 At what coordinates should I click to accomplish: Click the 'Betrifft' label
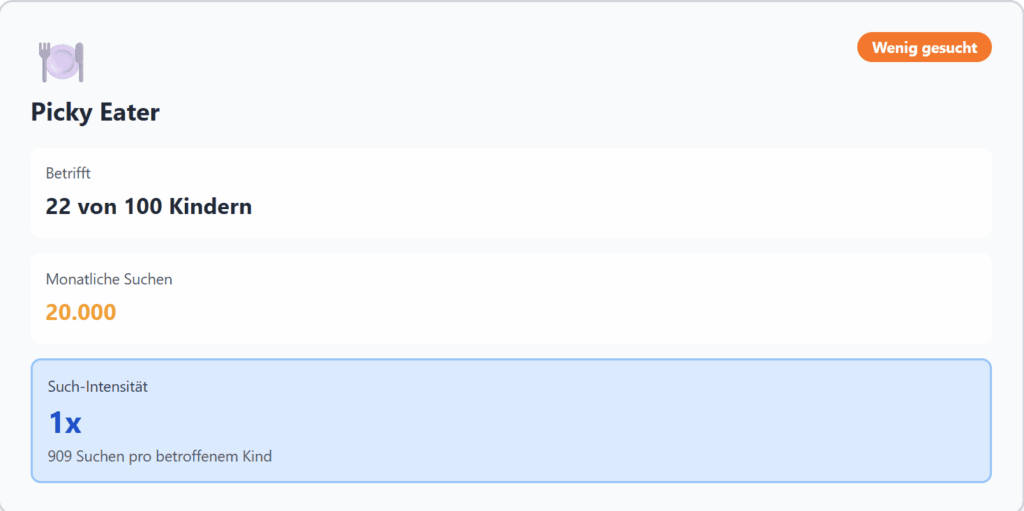coord(69,173)
